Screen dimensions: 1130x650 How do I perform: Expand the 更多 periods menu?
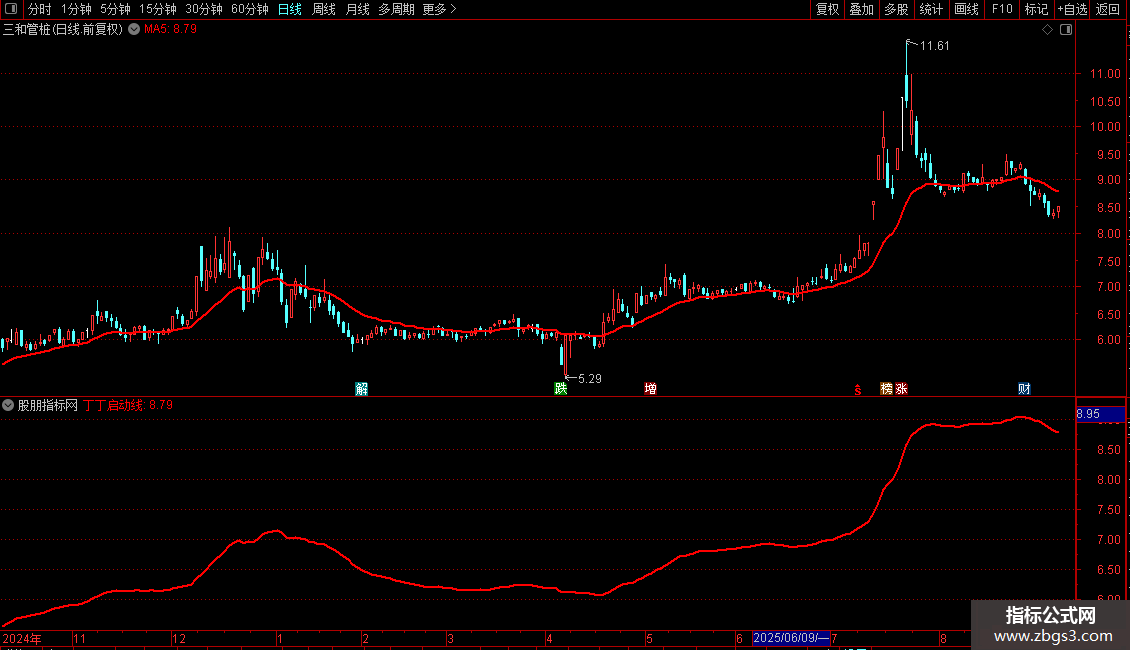tap(440, 9)
